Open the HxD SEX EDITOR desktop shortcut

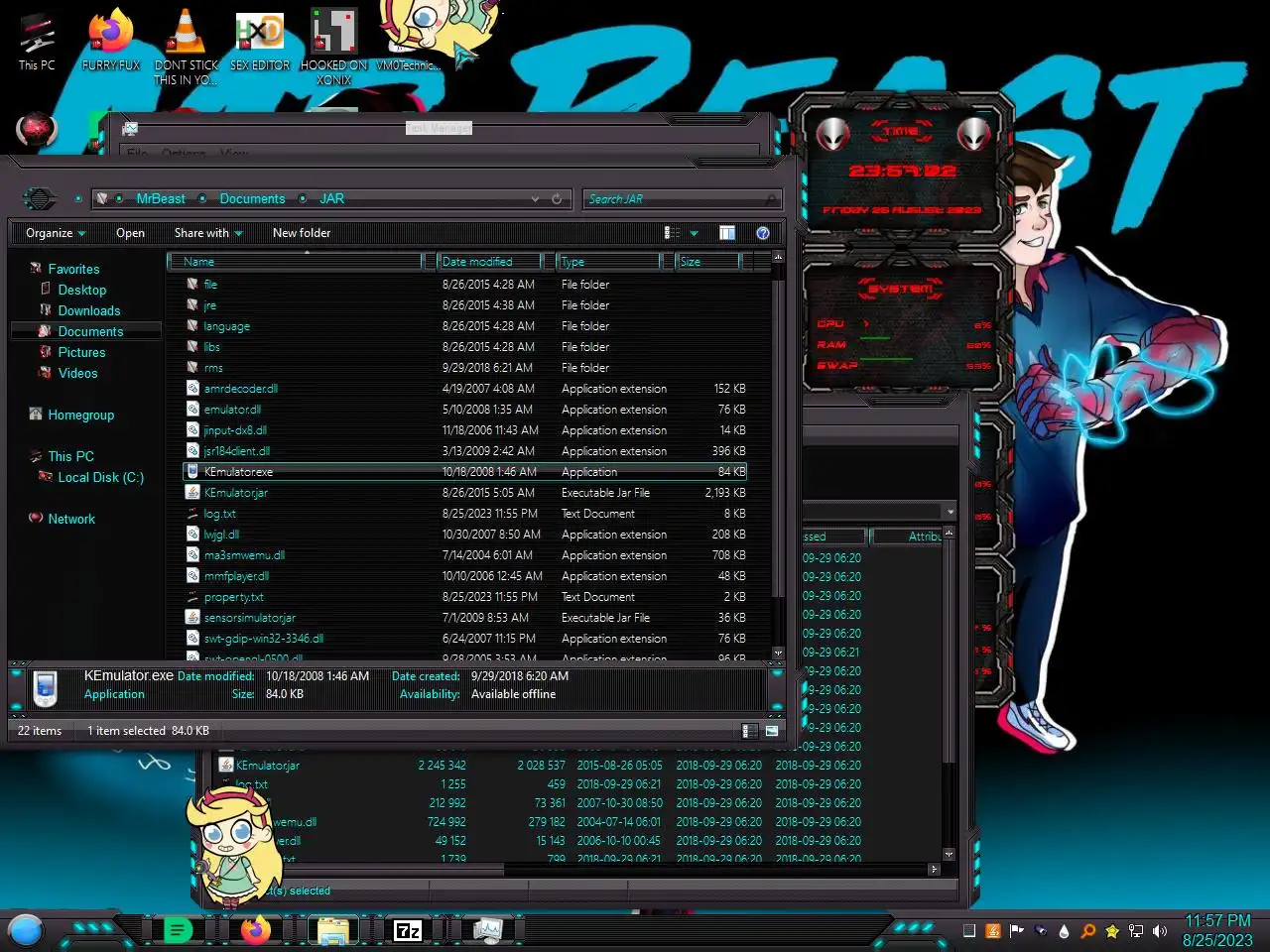coord(260,41)
